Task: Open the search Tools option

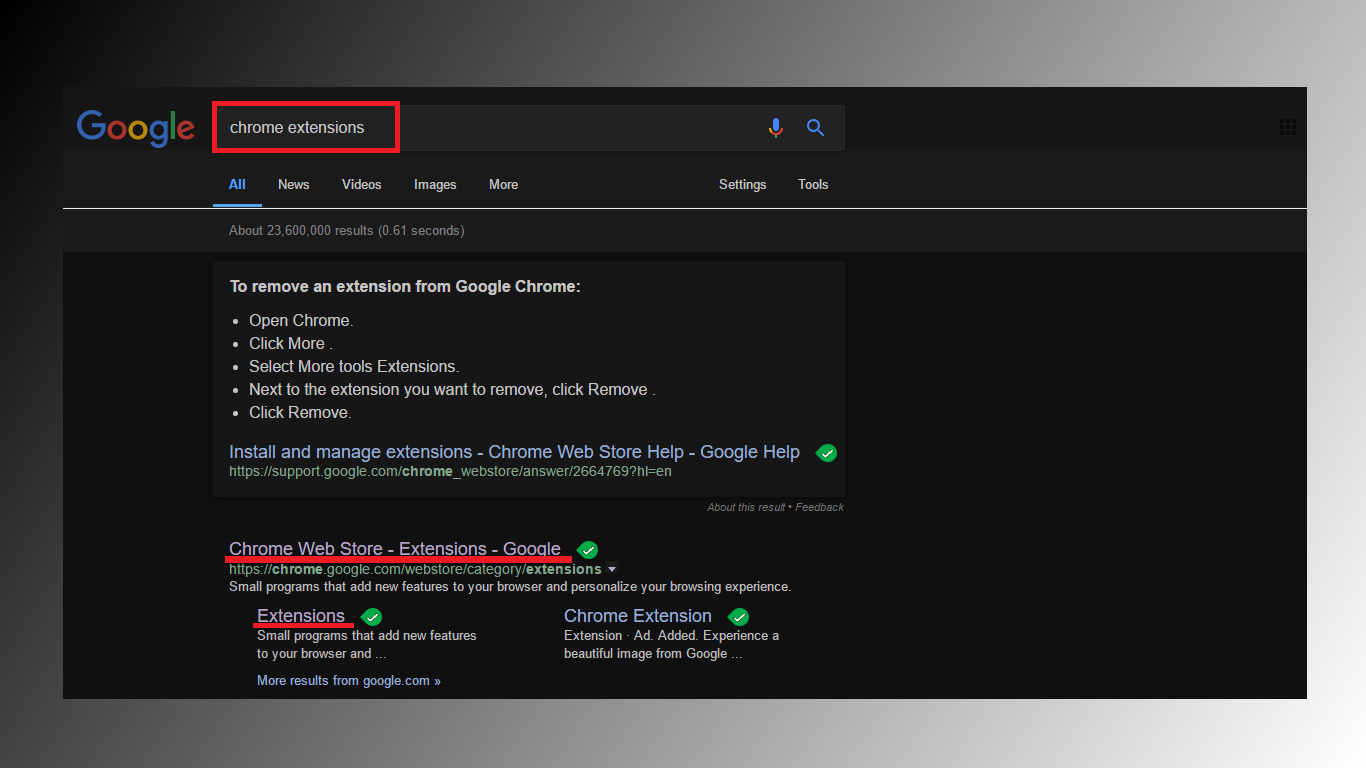Action: point(813,185)
